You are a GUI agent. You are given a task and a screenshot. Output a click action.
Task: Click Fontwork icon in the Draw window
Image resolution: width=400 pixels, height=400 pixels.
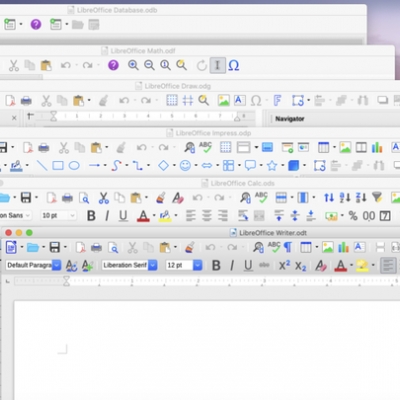pyautogui.click(x=277, y=100)
